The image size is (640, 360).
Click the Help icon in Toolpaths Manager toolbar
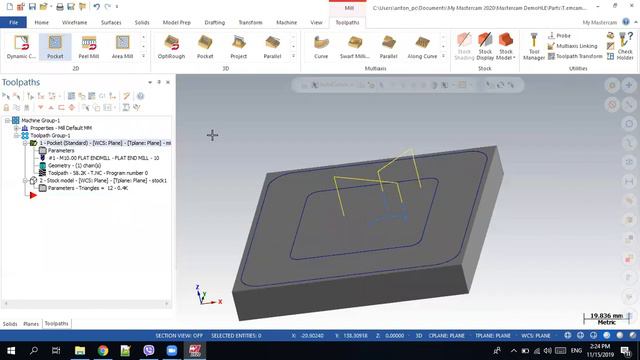coord(140,96)
